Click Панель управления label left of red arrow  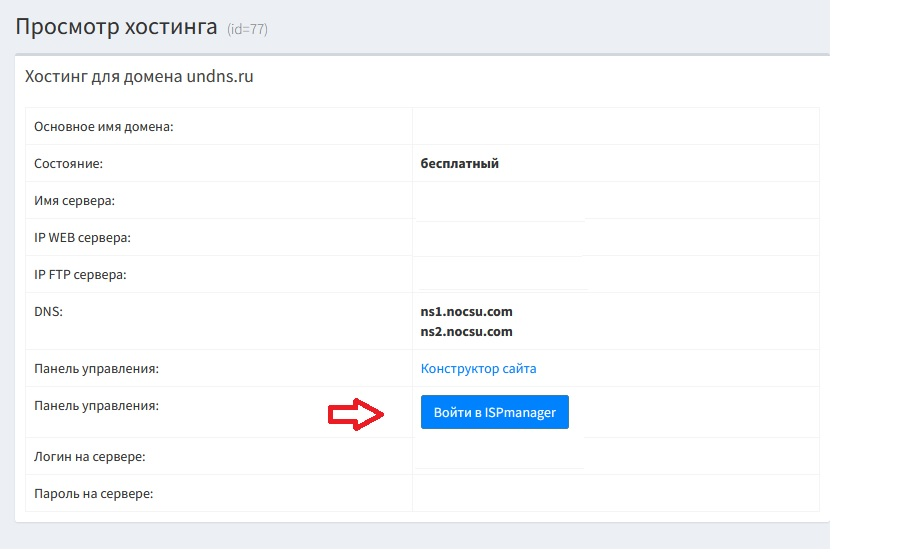(x=97, y=406)
